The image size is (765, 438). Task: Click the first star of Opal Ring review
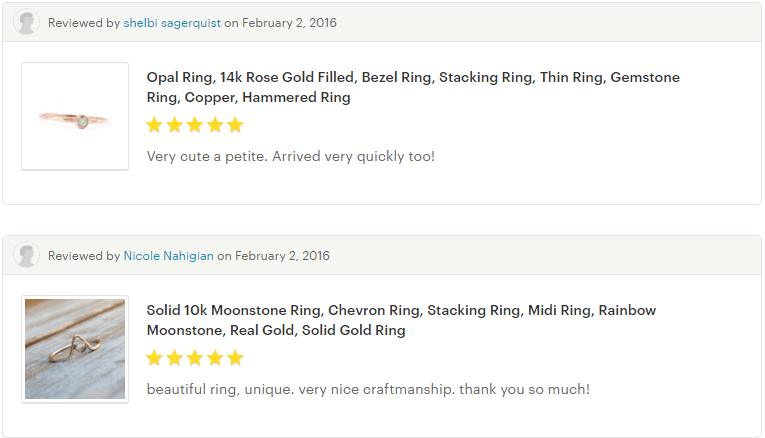coord(154,125)
